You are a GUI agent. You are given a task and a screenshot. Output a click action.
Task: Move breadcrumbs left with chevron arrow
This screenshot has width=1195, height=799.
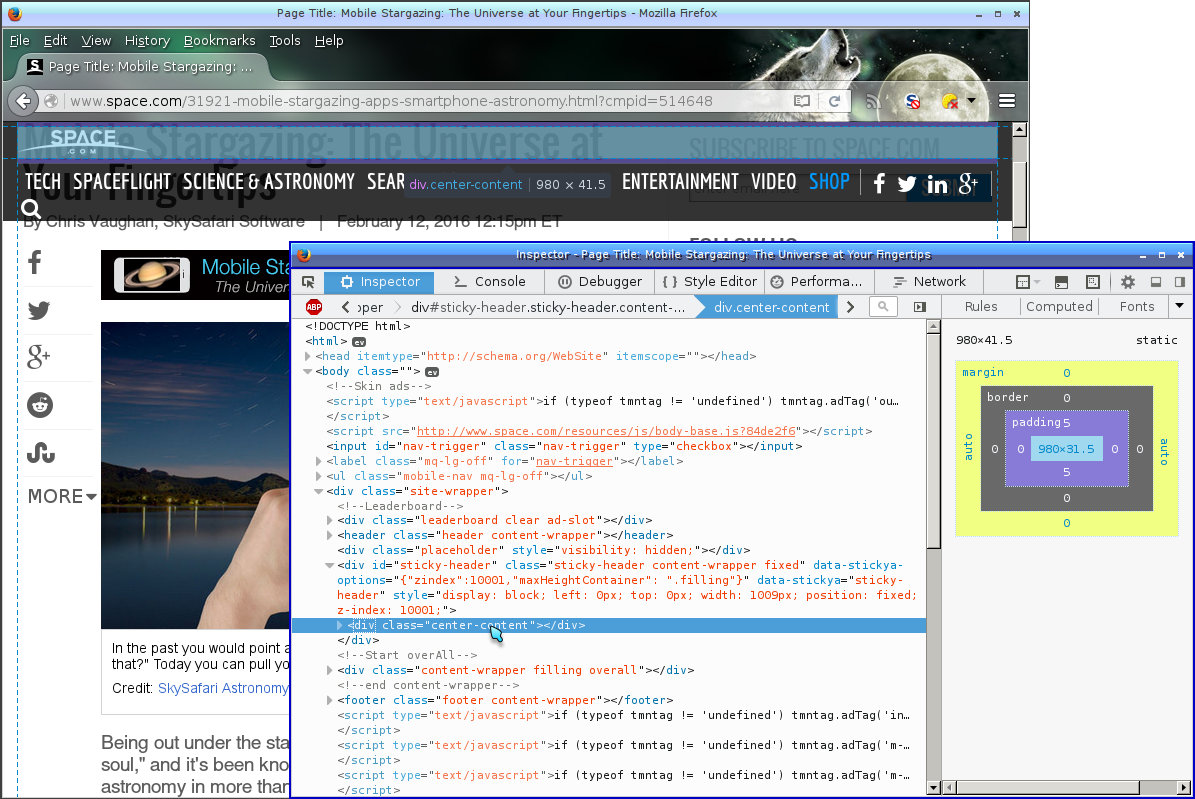[x=345, y=306]
